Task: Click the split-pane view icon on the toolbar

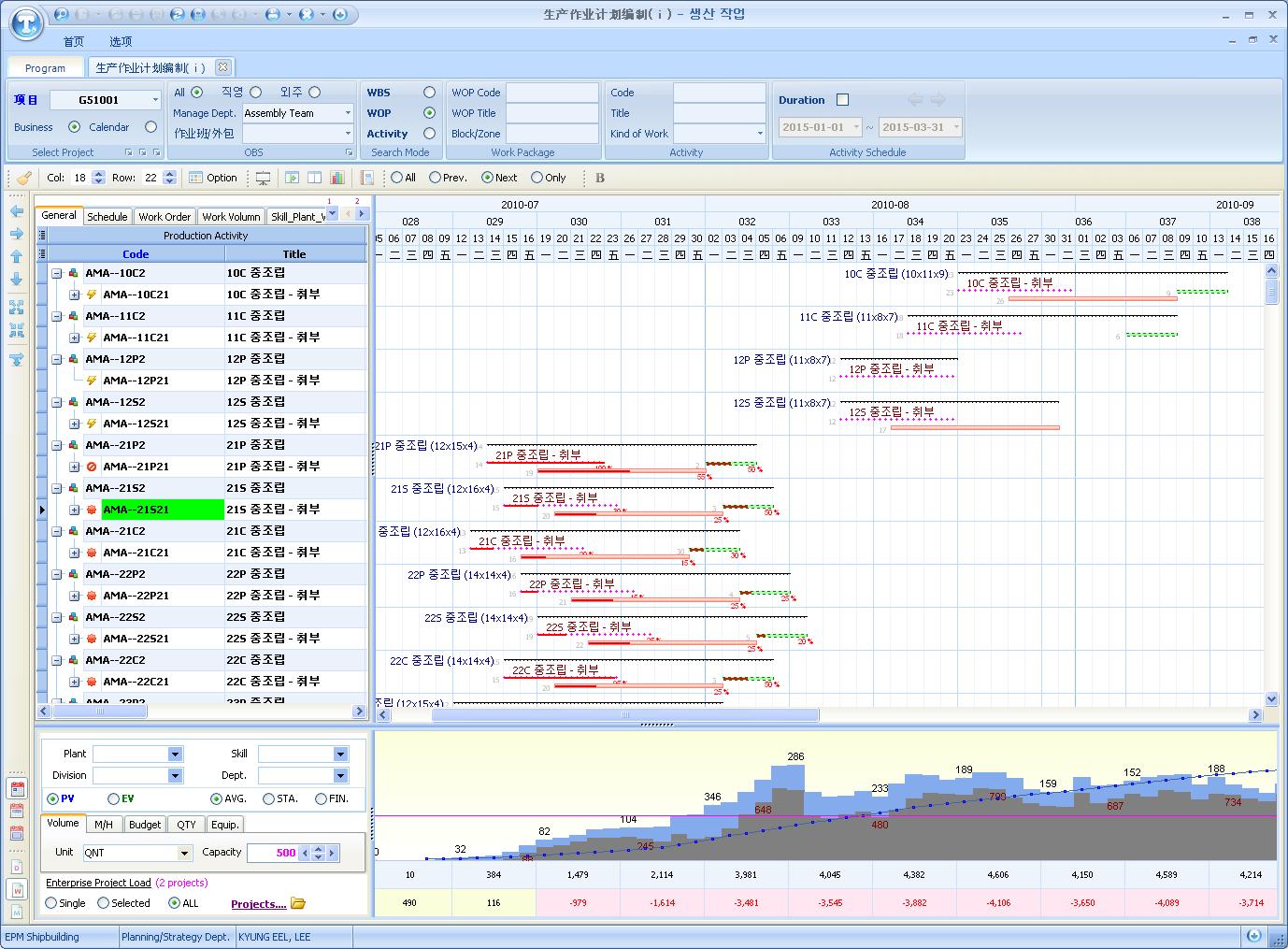Action: click(315, 177)
